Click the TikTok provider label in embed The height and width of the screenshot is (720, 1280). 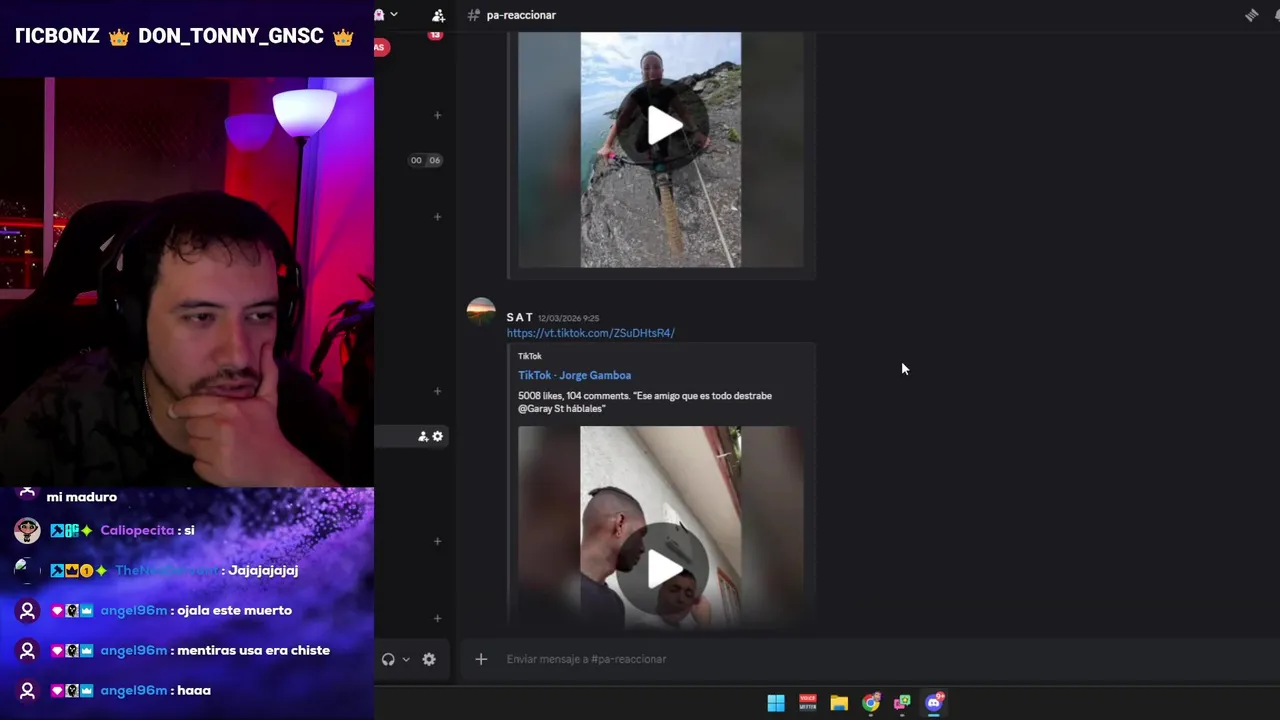(x=530, y=356)
